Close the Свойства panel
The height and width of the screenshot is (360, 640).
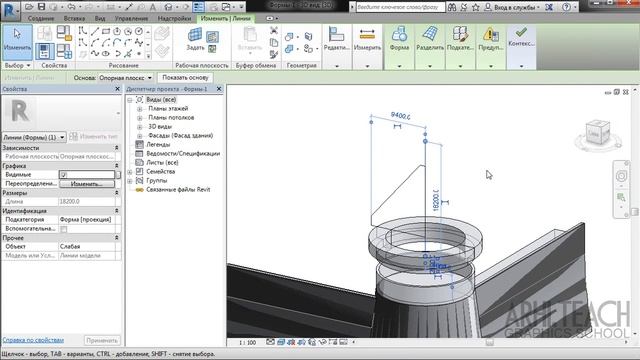coord(118,89)
